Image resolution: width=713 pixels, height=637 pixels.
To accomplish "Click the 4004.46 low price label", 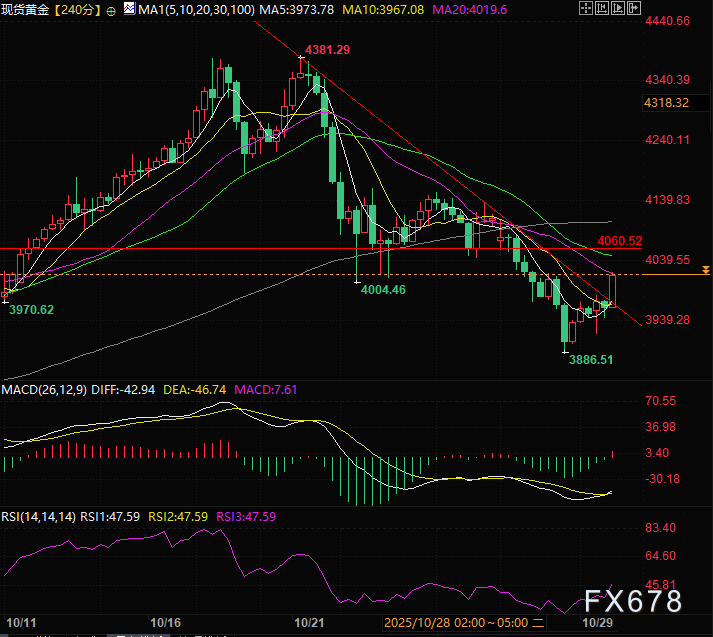I will (x=382, y=289).
